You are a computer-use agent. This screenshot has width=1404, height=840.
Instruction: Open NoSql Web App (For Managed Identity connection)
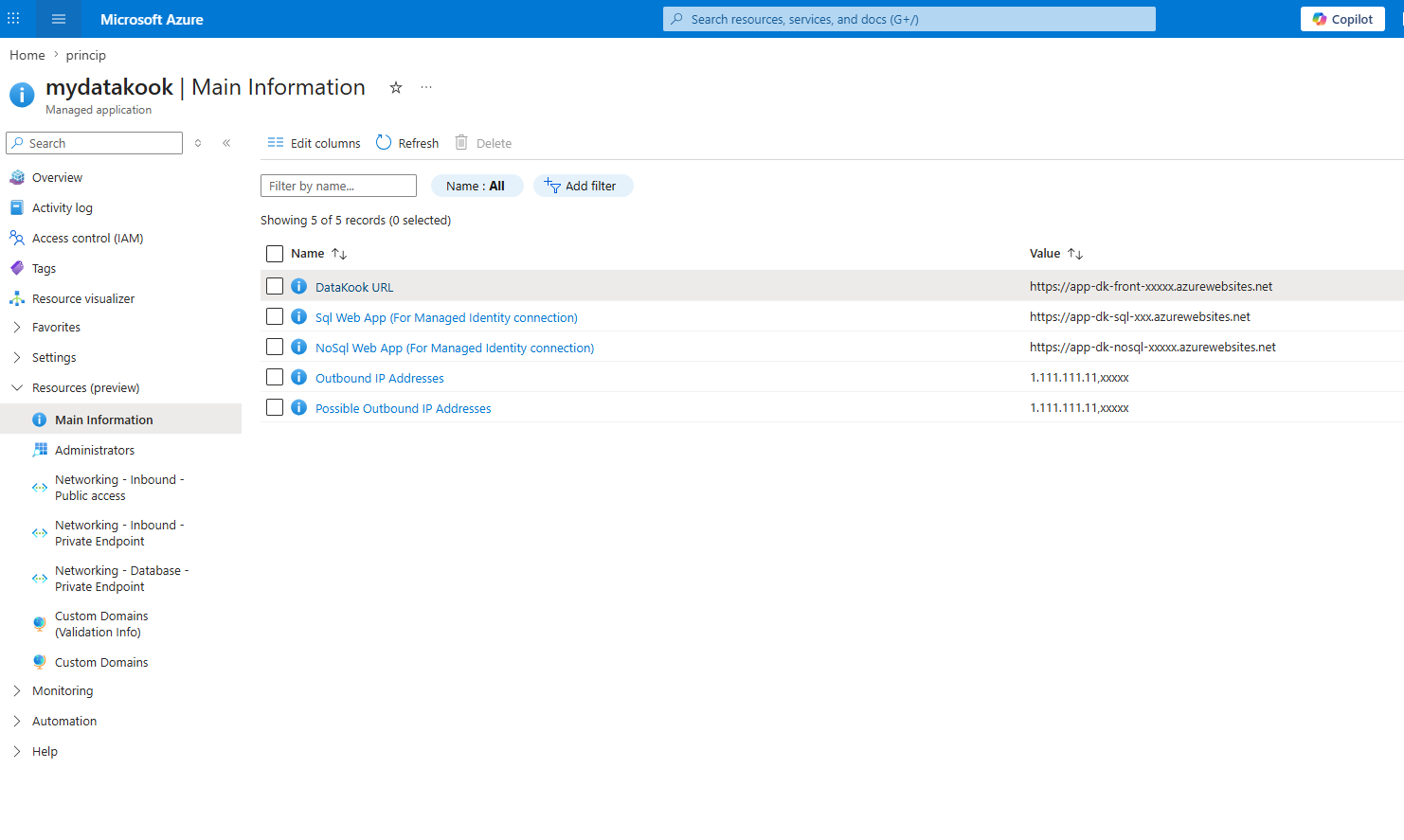point(455,348)
